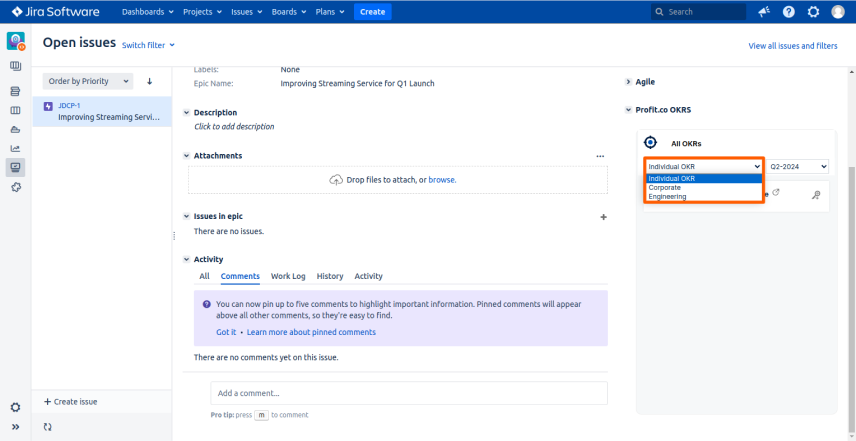Open the Board columns icon in sidebar
This screenshot has height=441, width=856.
pyautogui.click(x=15, y=110)
